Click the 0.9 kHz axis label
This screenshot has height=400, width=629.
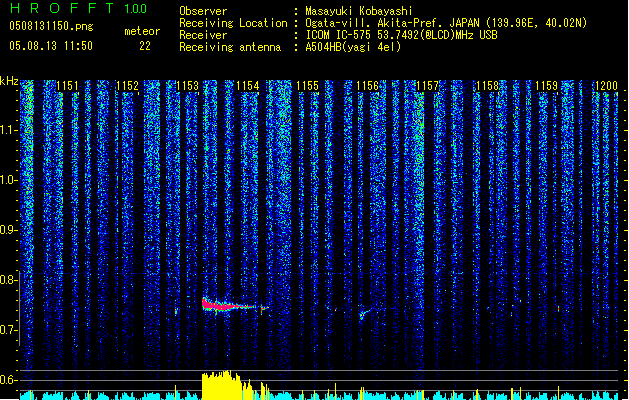click(x=8, y=230)
